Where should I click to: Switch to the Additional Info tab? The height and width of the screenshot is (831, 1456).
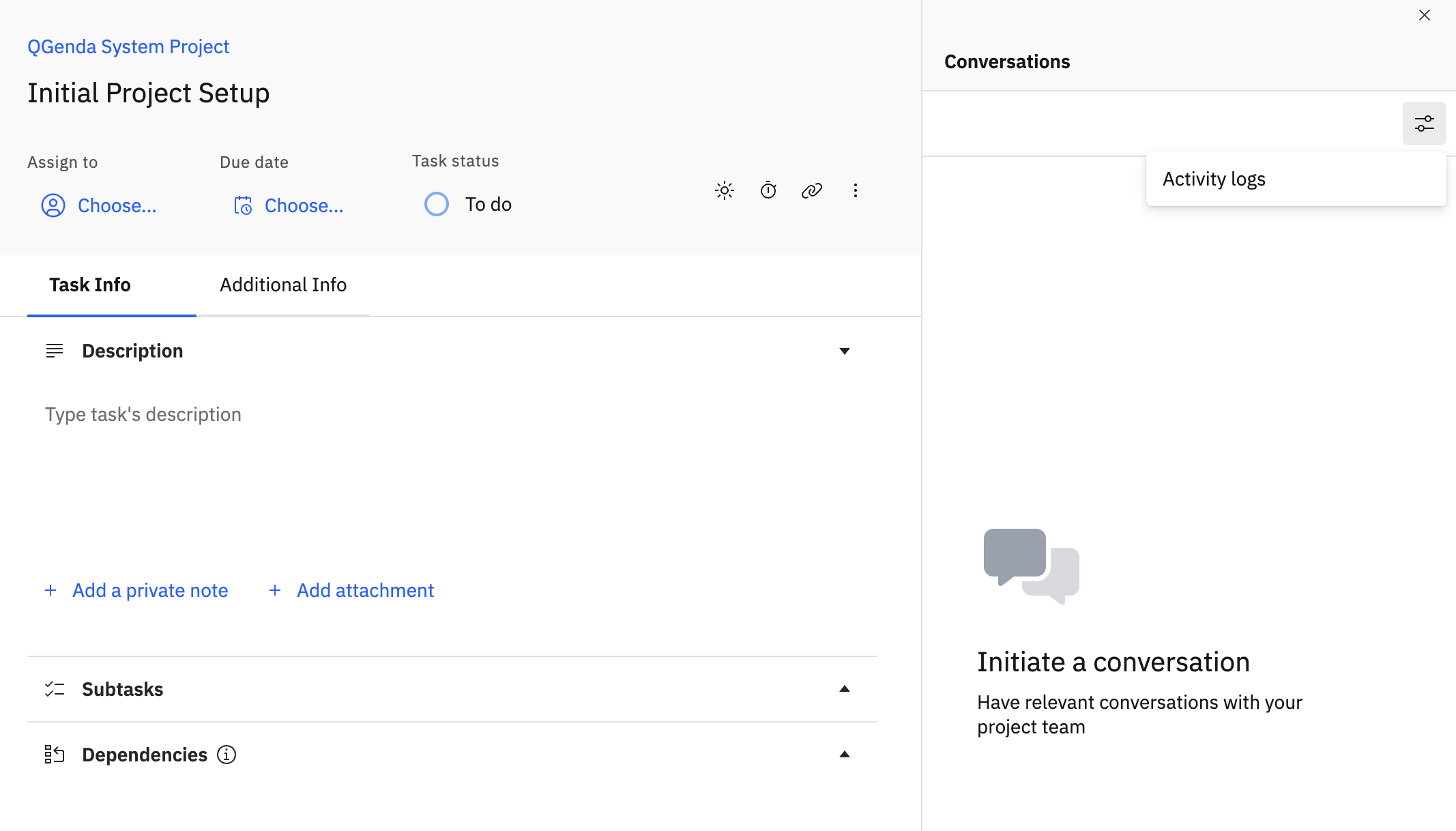[283, 285]
